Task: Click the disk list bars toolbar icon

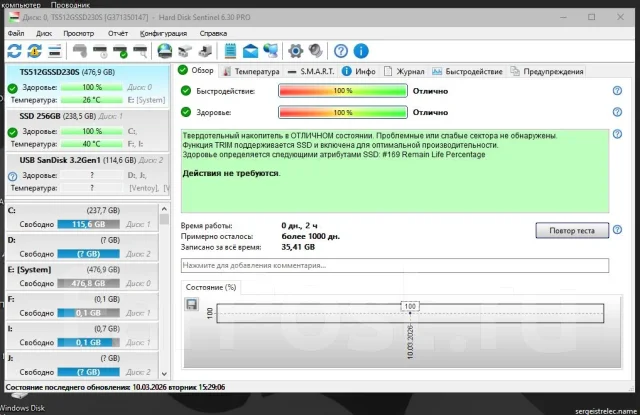Action: [x=55, y=51]
